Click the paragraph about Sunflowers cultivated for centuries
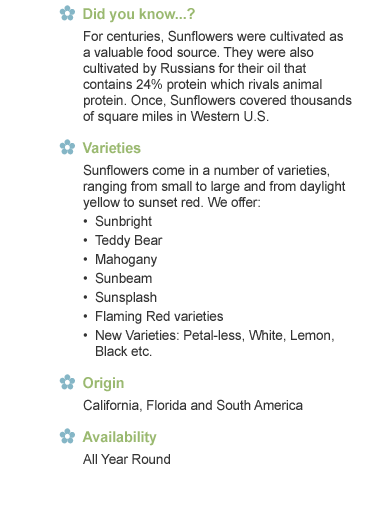Screen dimensions: 381x506 pyautogui.click(x=217, y=76)
